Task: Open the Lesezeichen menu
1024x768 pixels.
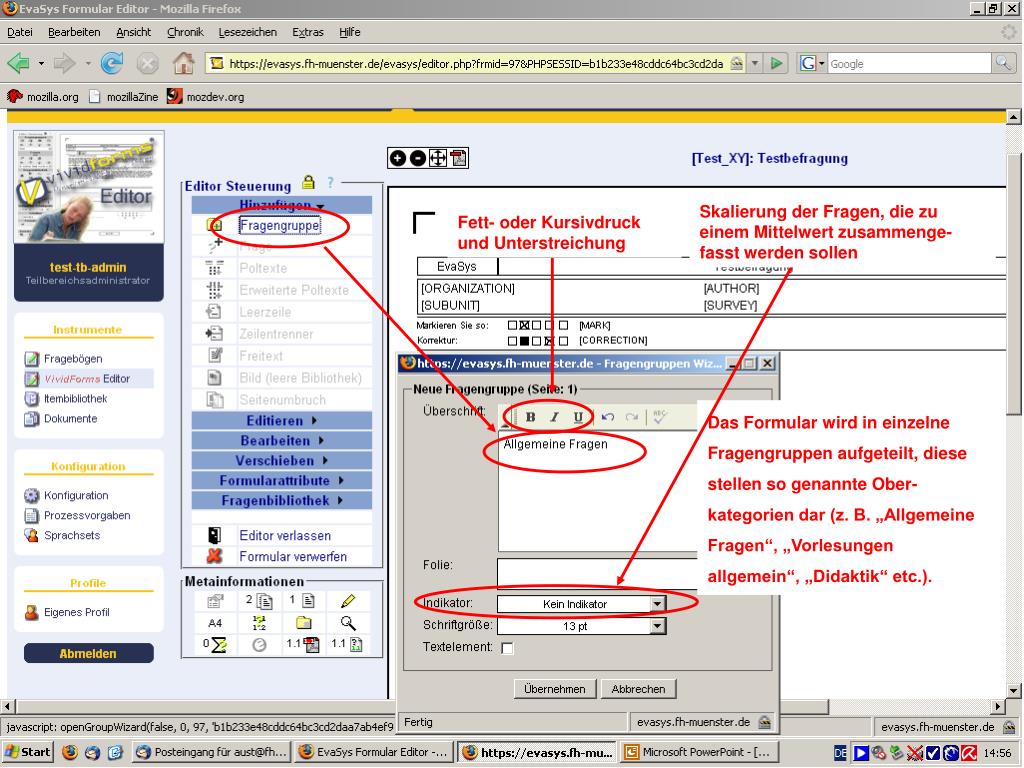Action: 248,32
